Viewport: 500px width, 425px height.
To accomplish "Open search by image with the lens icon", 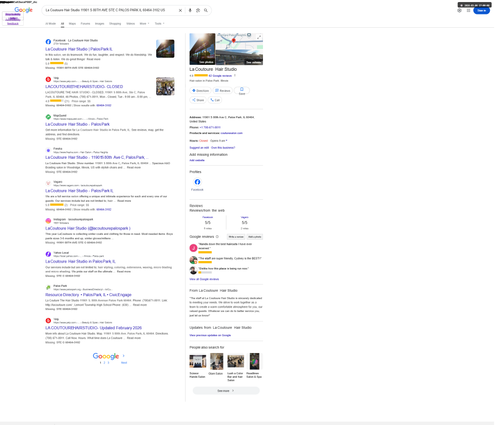I will click(x=198, y=10).
